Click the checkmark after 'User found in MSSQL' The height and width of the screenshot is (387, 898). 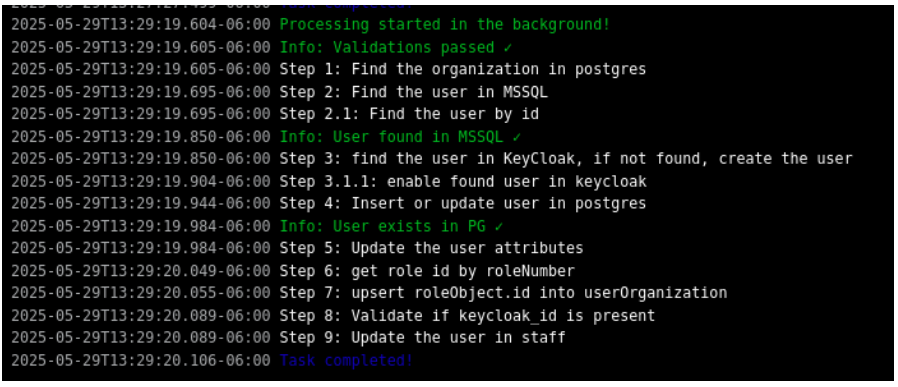[x=517, y=137]
